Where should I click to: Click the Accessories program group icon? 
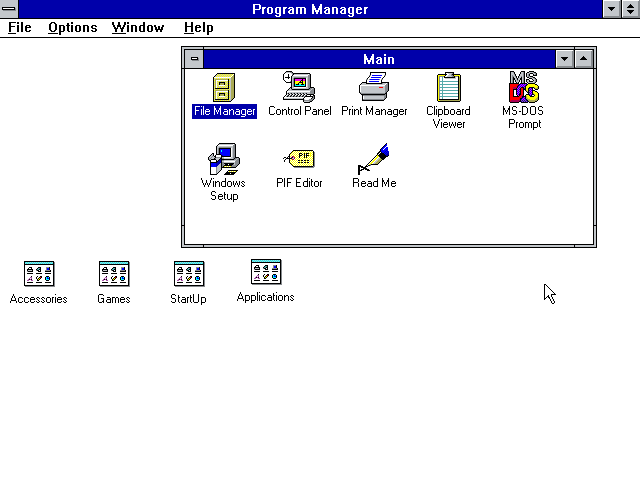39,274
